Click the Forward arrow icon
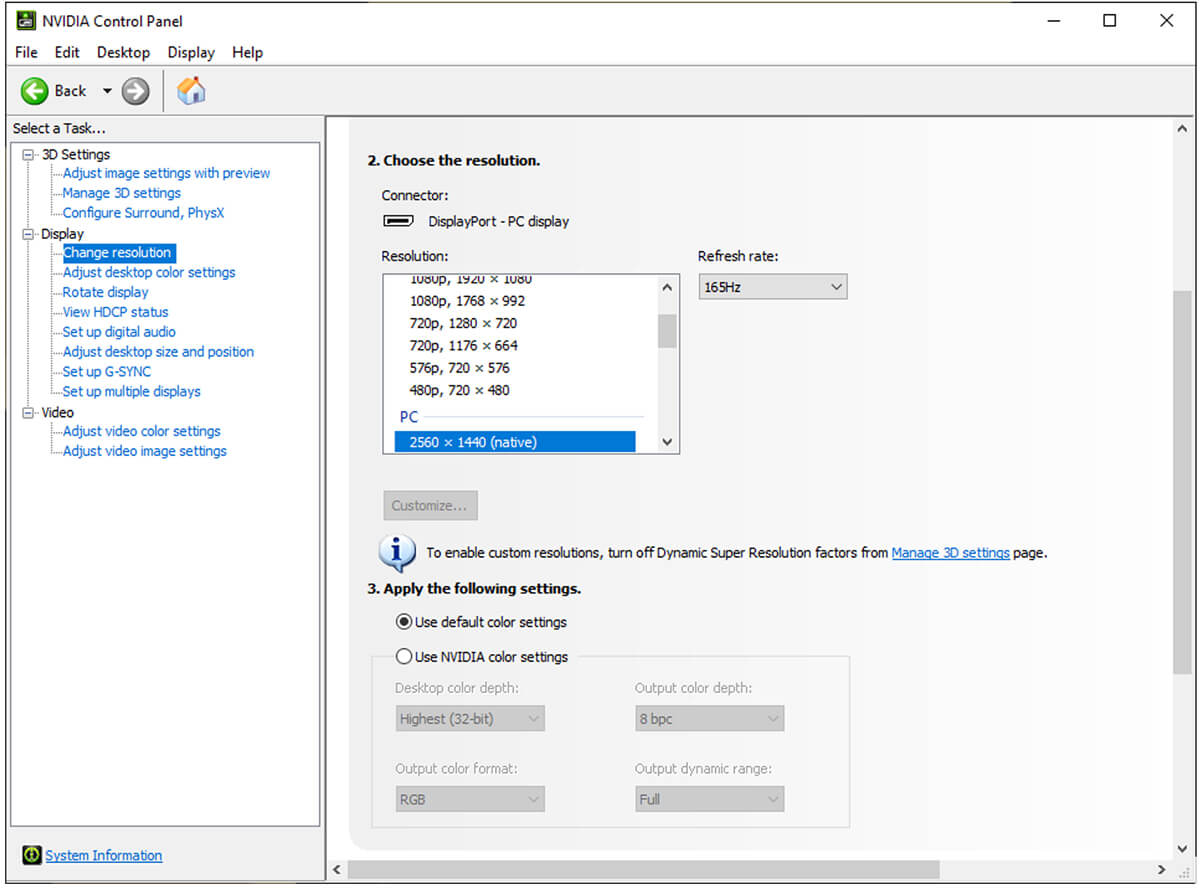Screen dimensions: 1200x889 [135, 91]
